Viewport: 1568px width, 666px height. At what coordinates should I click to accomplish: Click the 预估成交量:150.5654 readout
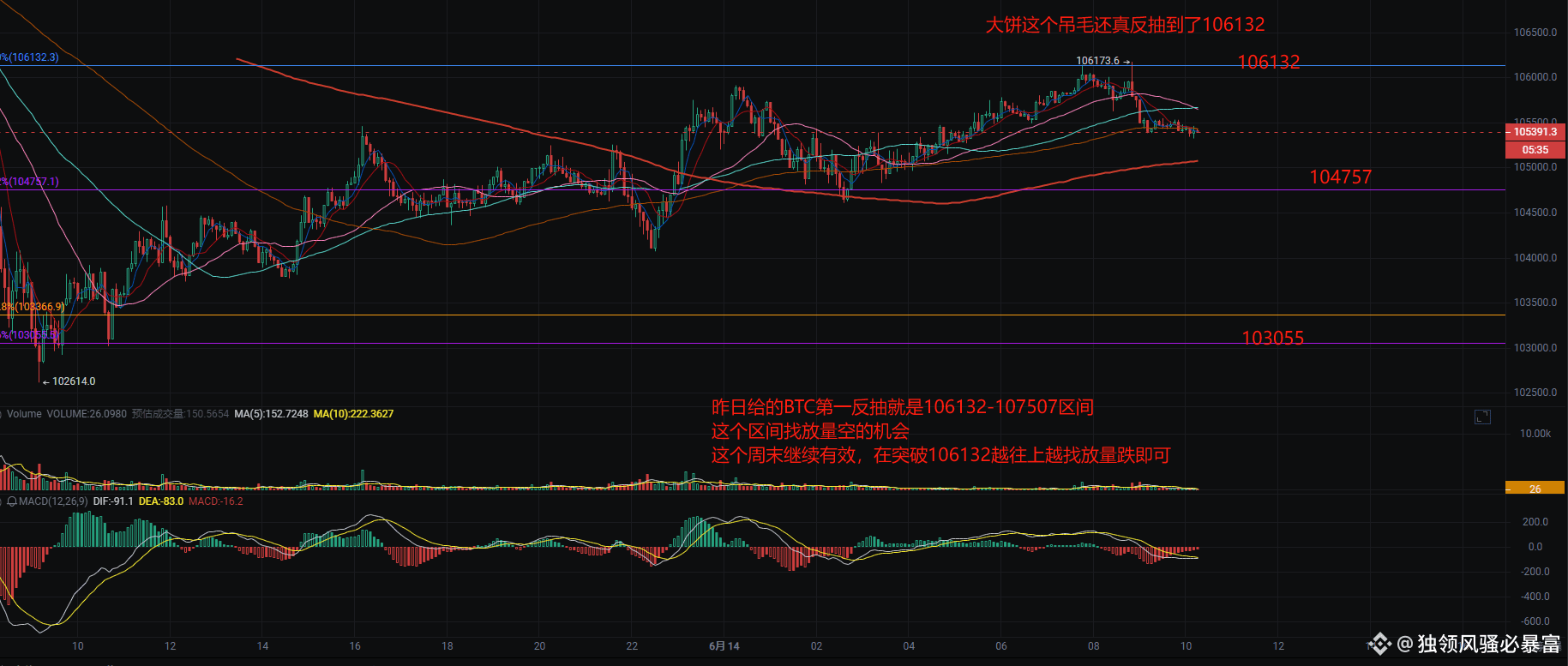coord(180,414)
